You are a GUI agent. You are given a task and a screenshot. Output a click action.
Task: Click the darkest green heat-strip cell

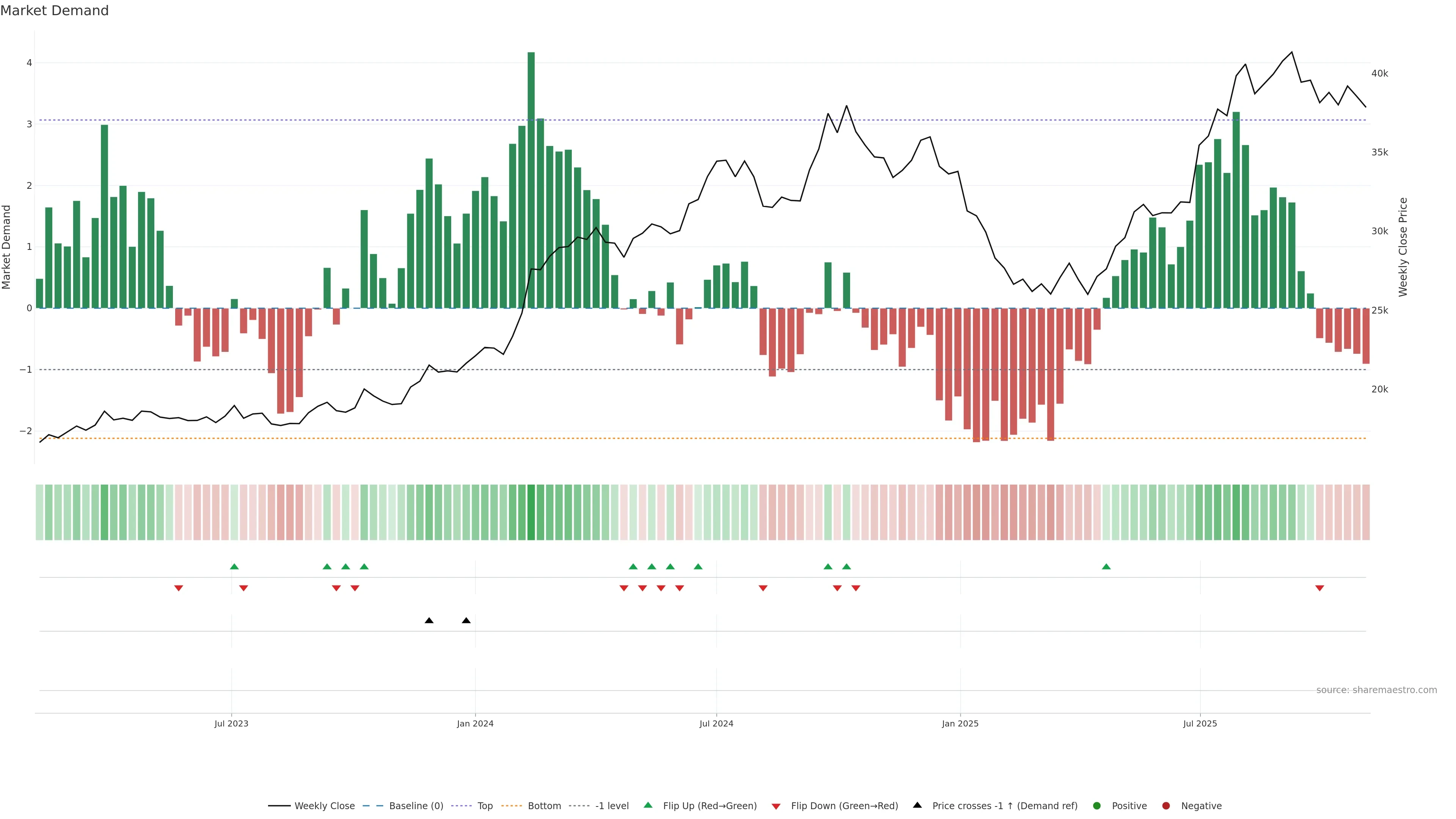click(x=531, y=512)
